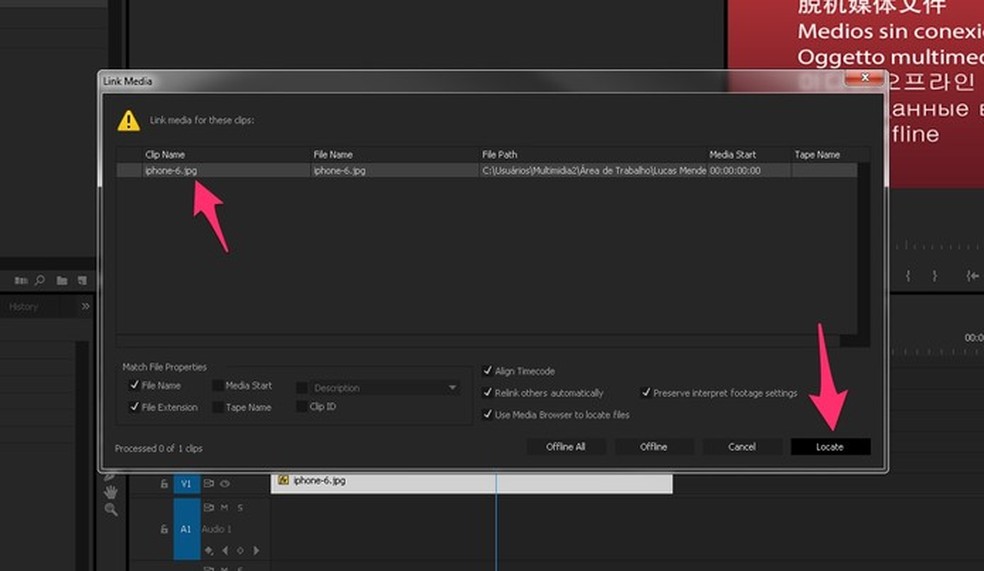Click the Offline All button
The width and height of the screenshot is (984, 571).
click(x=565, y=447)
